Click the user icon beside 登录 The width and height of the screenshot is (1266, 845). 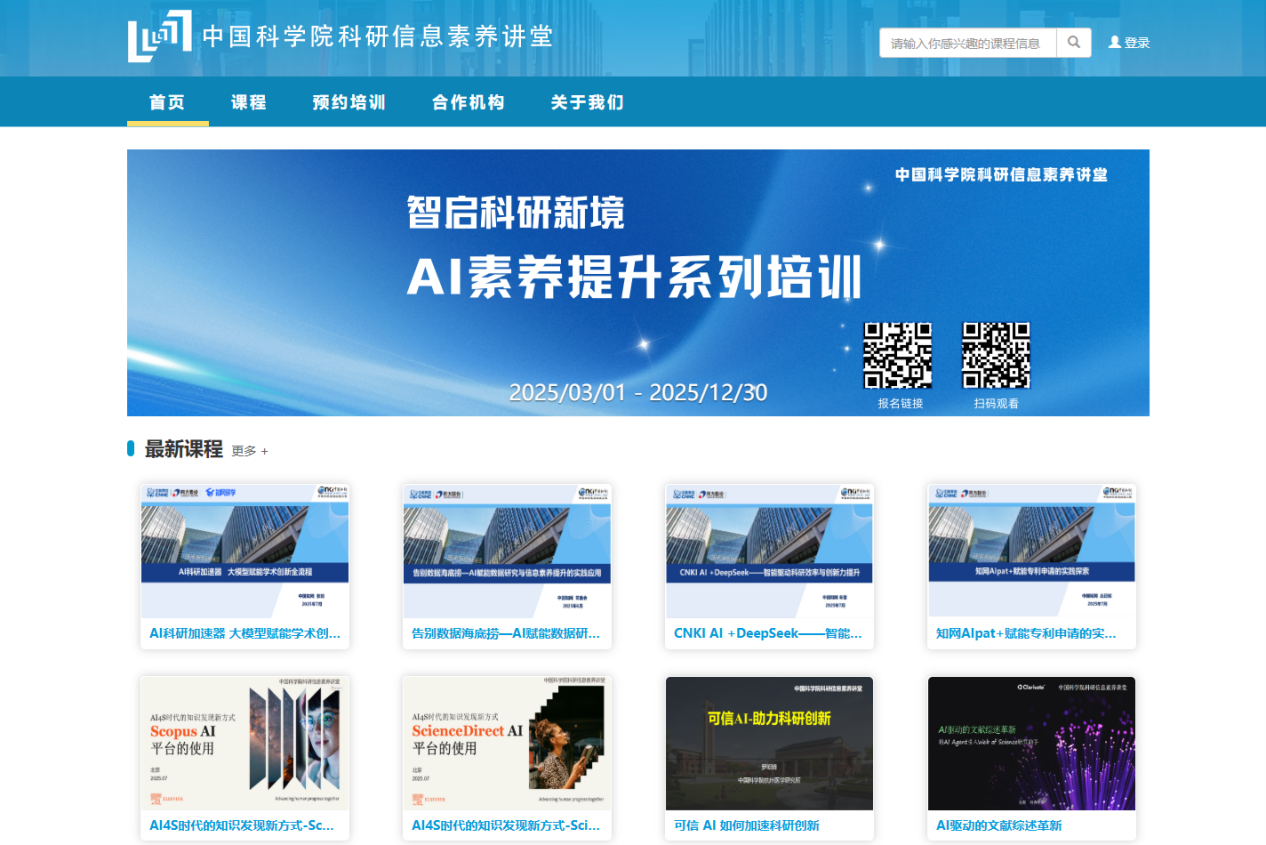click(x=1114, y=43)
